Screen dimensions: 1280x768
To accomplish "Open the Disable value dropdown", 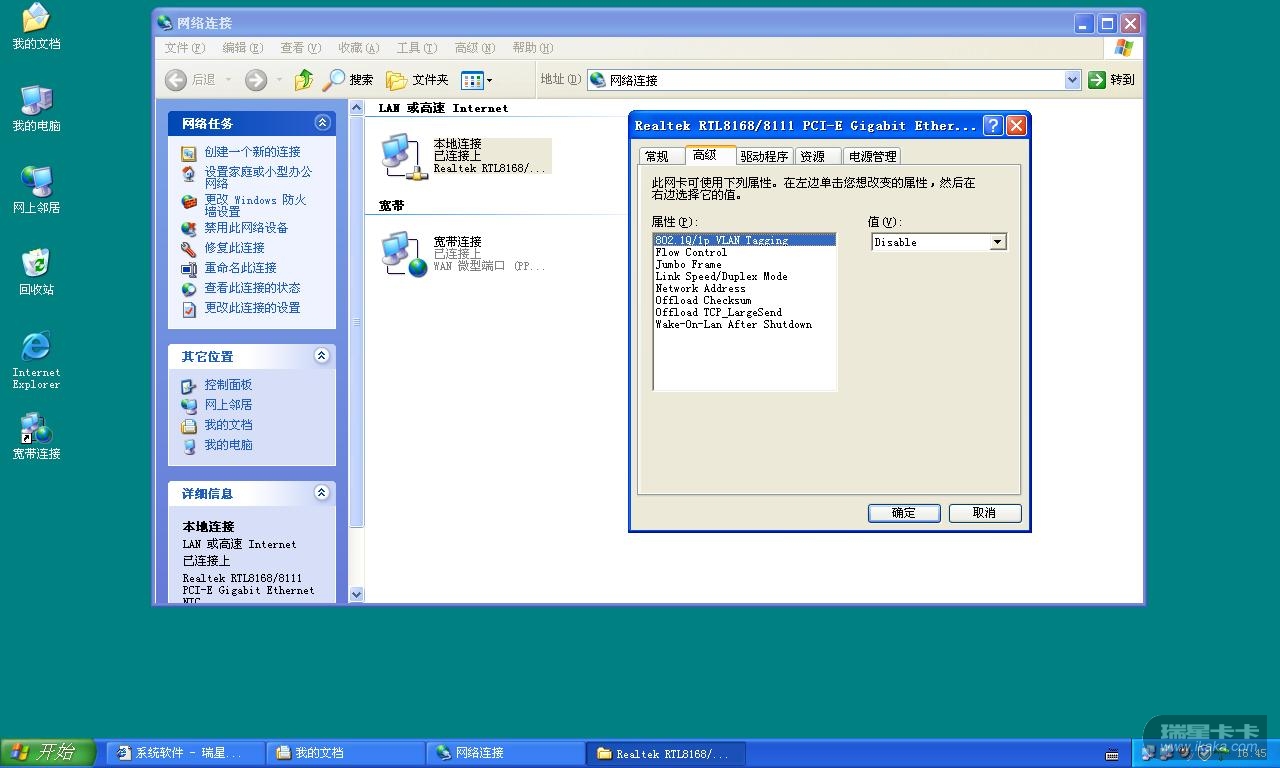I will 997,242.
